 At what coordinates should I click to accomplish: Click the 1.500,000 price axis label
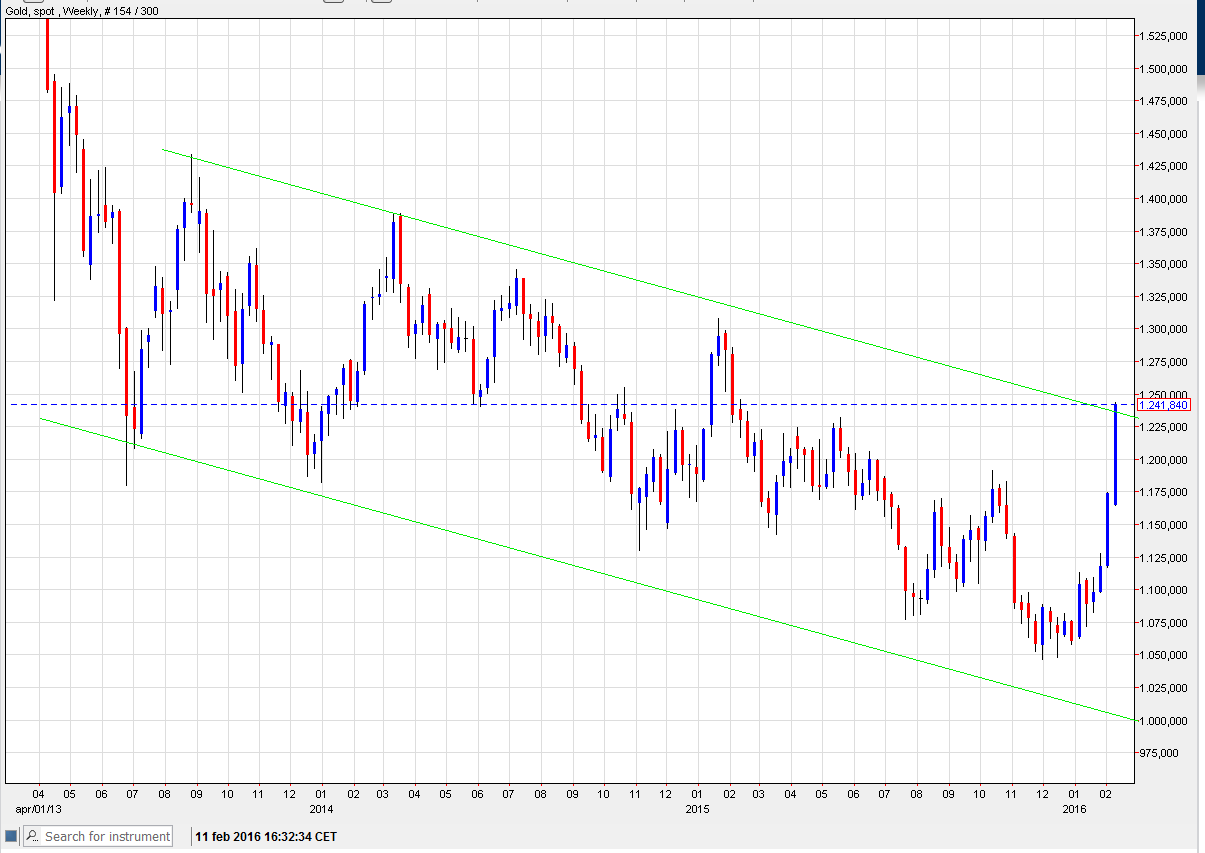(1163, 69)
